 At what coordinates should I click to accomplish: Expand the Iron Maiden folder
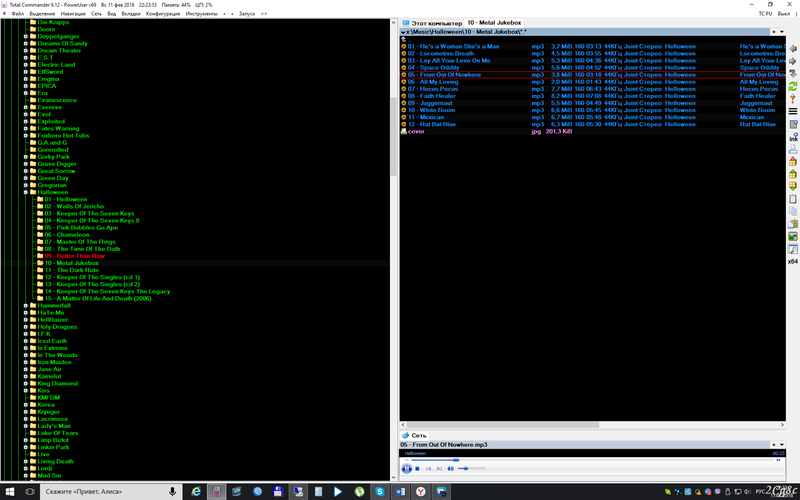(x=26, y=362)
